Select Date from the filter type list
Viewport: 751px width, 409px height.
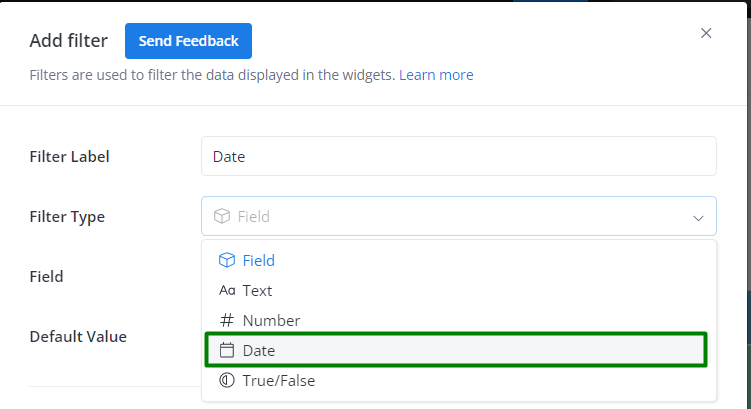[456, 350]
